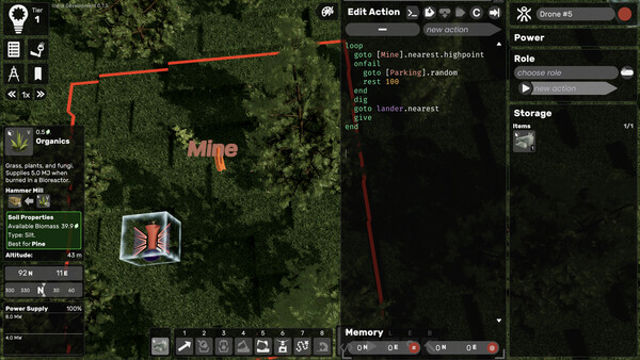Screen dimensions: 640x360
Task: Click the Mine marker label on the map
Action: coord(212,149)
